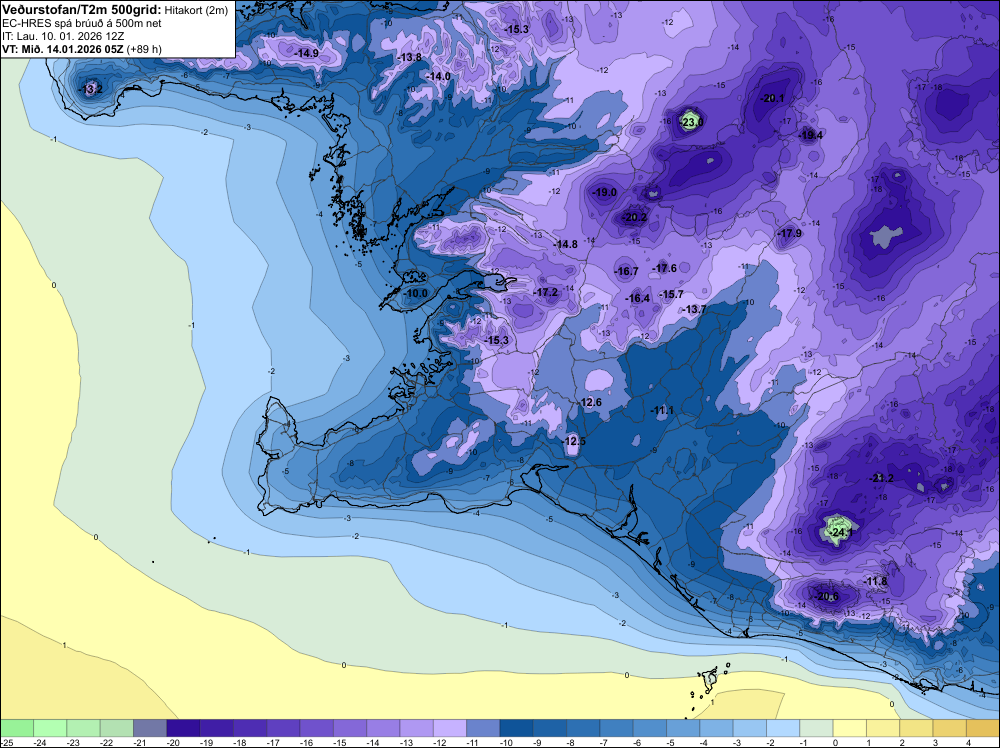Click the -13.2 temperature value in the northwest corner
This screenshot has height=748, width=1000.
coord(90,89)
